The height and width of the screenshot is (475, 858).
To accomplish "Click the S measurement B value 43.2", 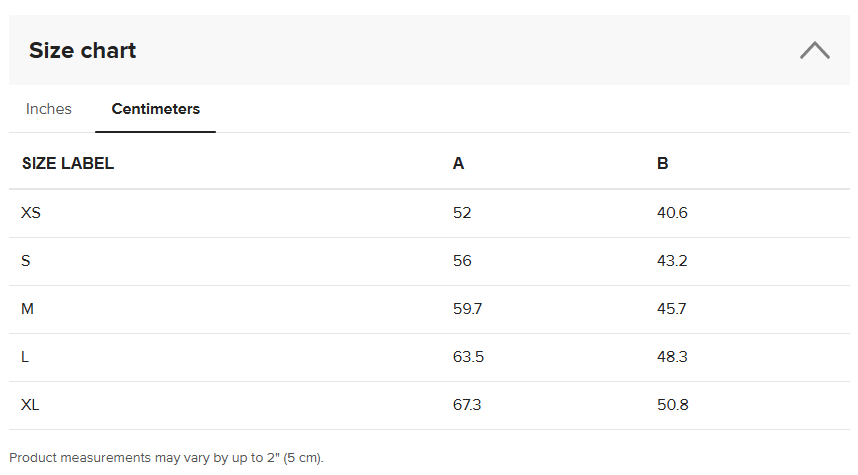I will [x=672, y=261].
